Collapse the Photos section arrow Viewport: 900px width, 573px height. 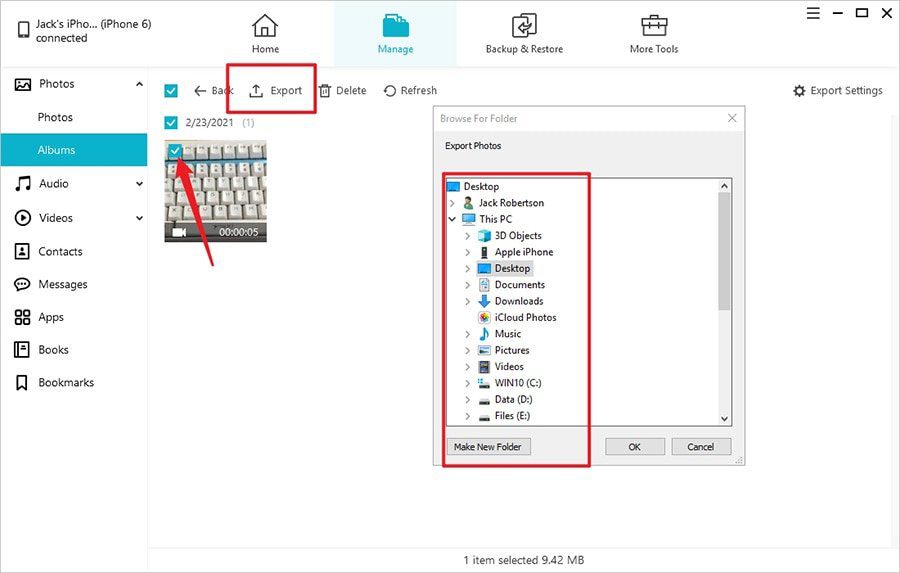pos(139,84)
